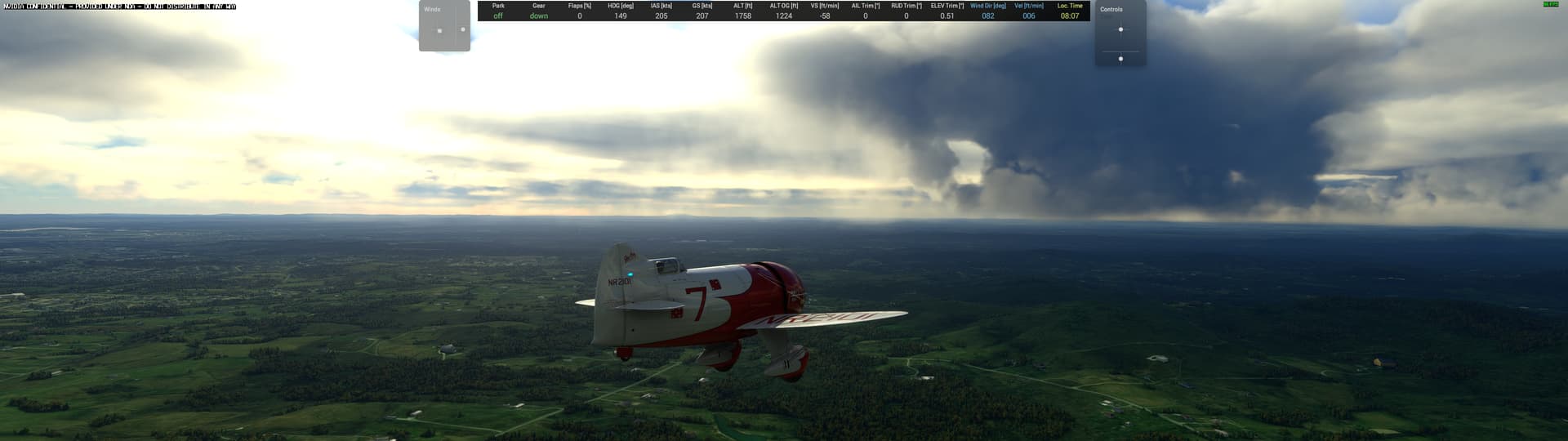
Task: Select the Flaps [%] value
Action: point(580,16)
